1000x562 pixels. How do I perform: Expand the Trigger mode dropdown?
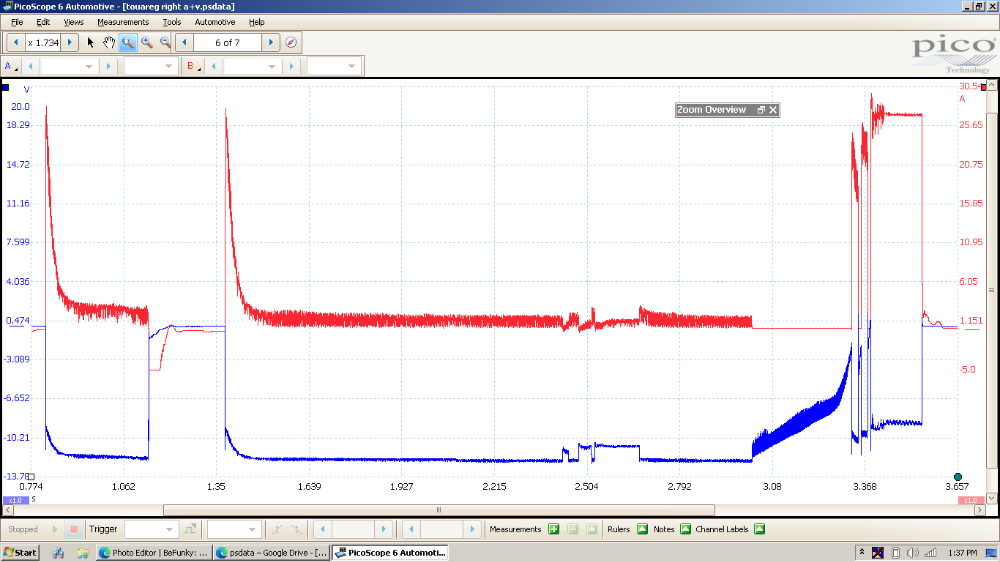point(170,529)
